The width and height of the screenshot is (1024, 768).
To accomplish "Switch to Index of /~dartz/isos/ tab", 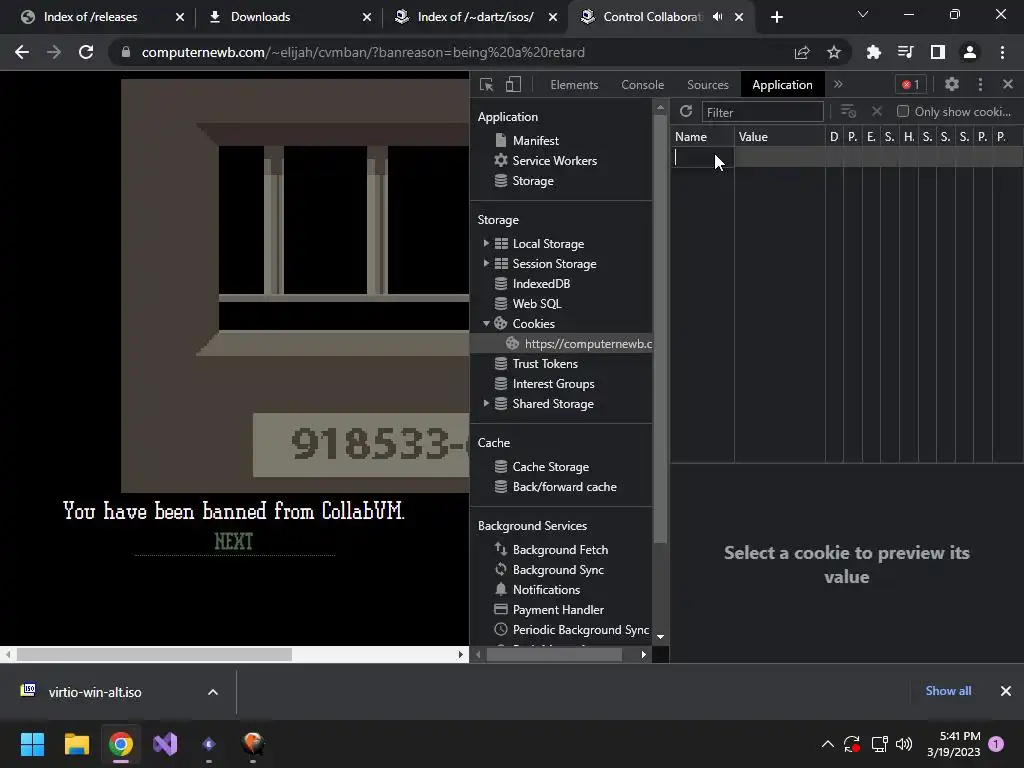I will point(475,17).
